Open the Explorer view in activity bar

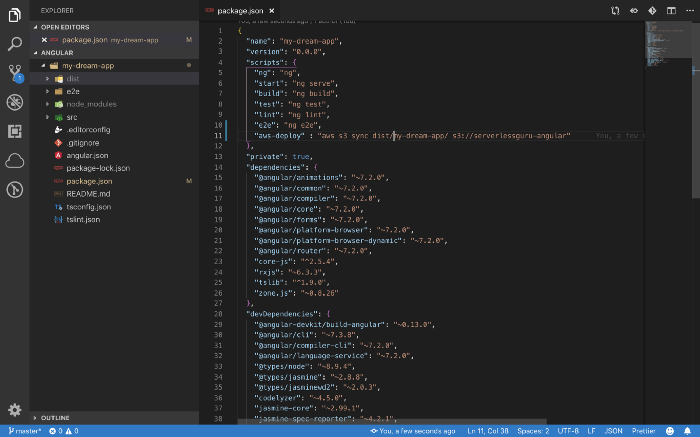(14, 15)
